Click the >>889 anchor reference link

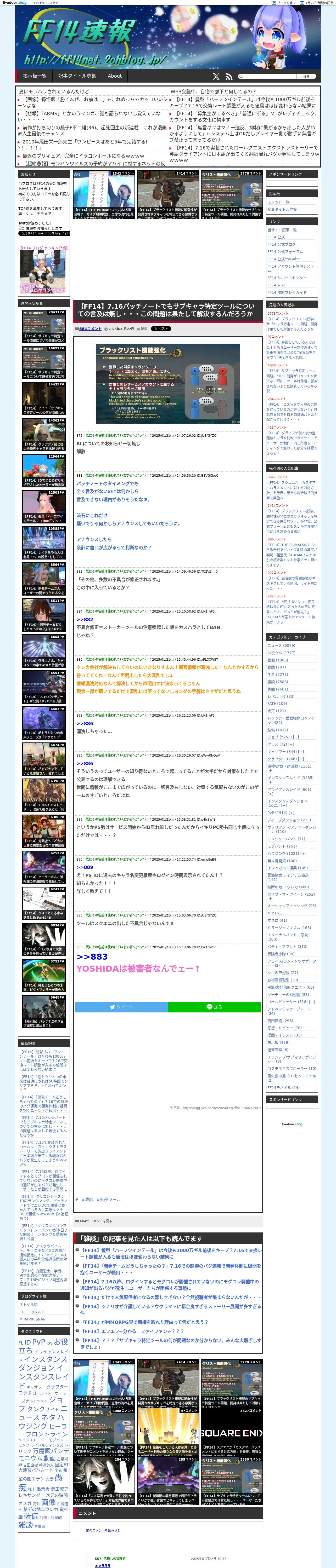tap(85, 867)
